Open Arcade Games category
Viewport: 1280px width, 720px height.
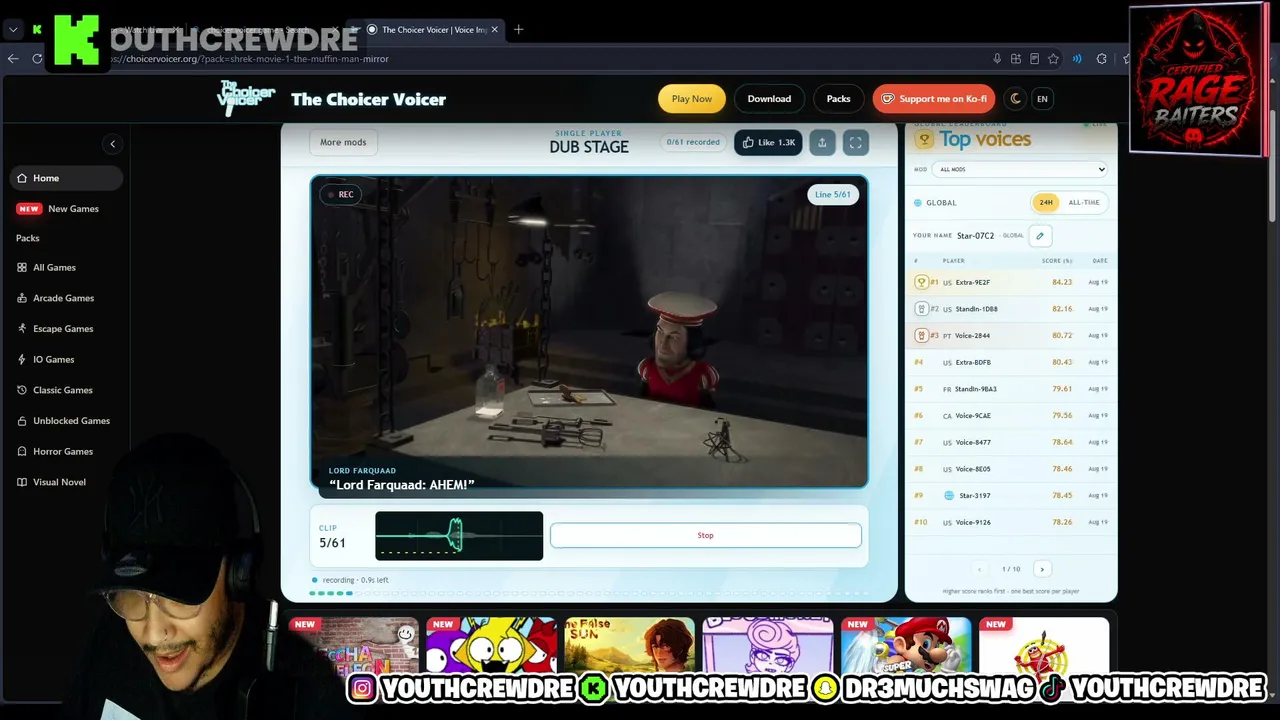pyautogui.click(x=65, y=298)
